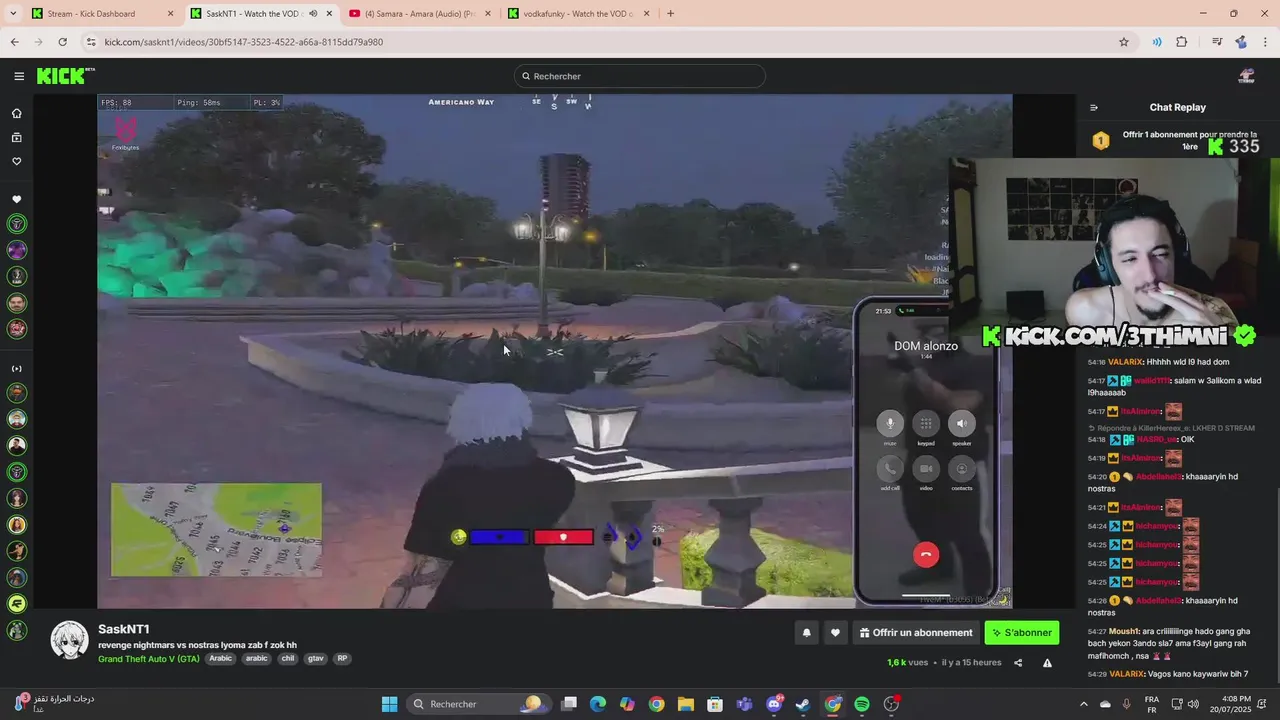Click Moush1 username in chat replay
This screenshot has width=1280, height=720.
coord(1124,631)
